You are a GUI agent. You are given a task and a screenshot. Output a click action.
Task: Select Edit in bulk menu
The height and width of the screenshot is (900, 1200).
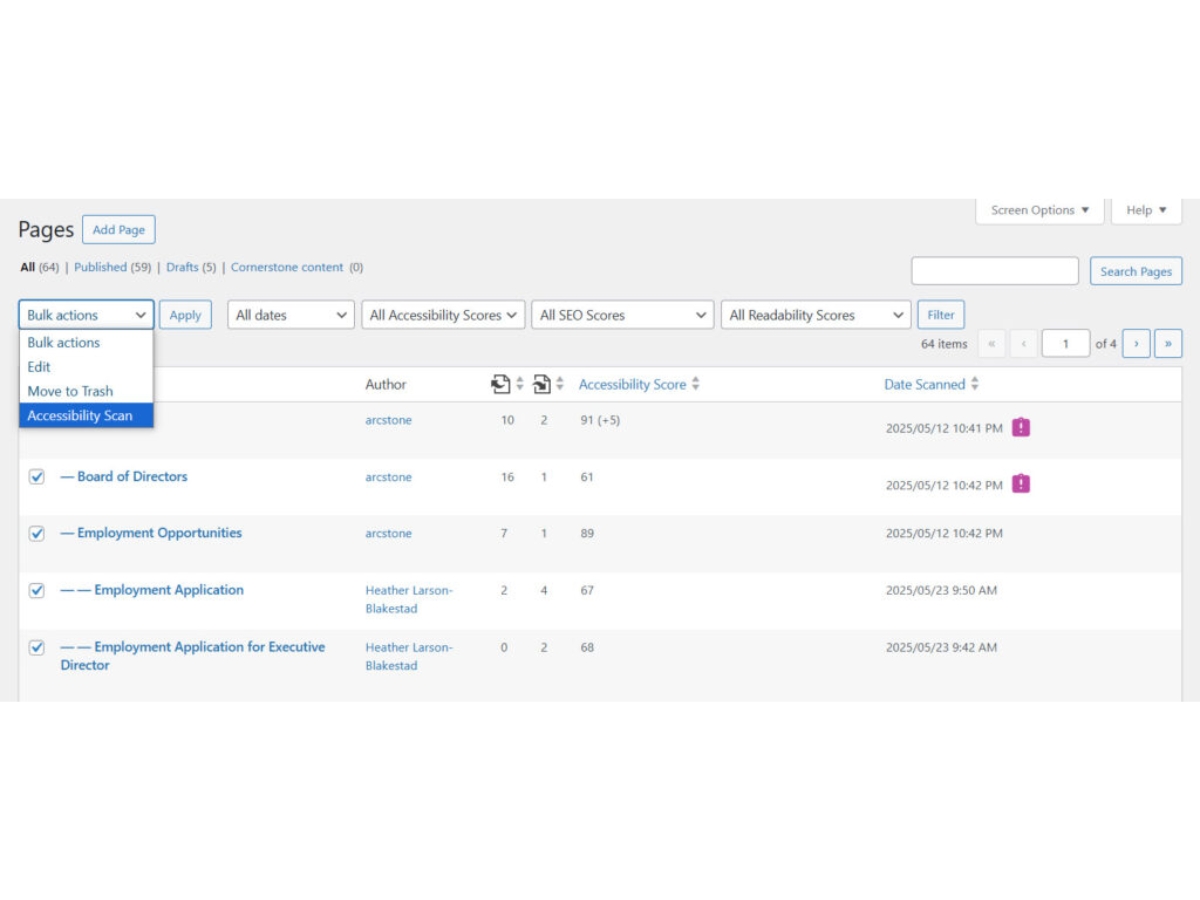point(86,367)
